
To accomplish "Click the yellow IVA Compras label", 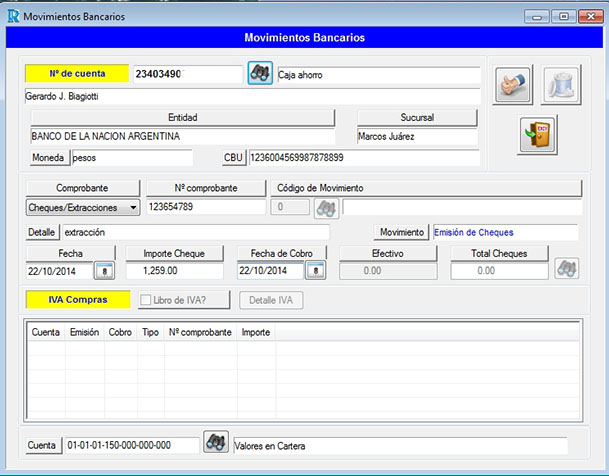I will pos(77,299).
